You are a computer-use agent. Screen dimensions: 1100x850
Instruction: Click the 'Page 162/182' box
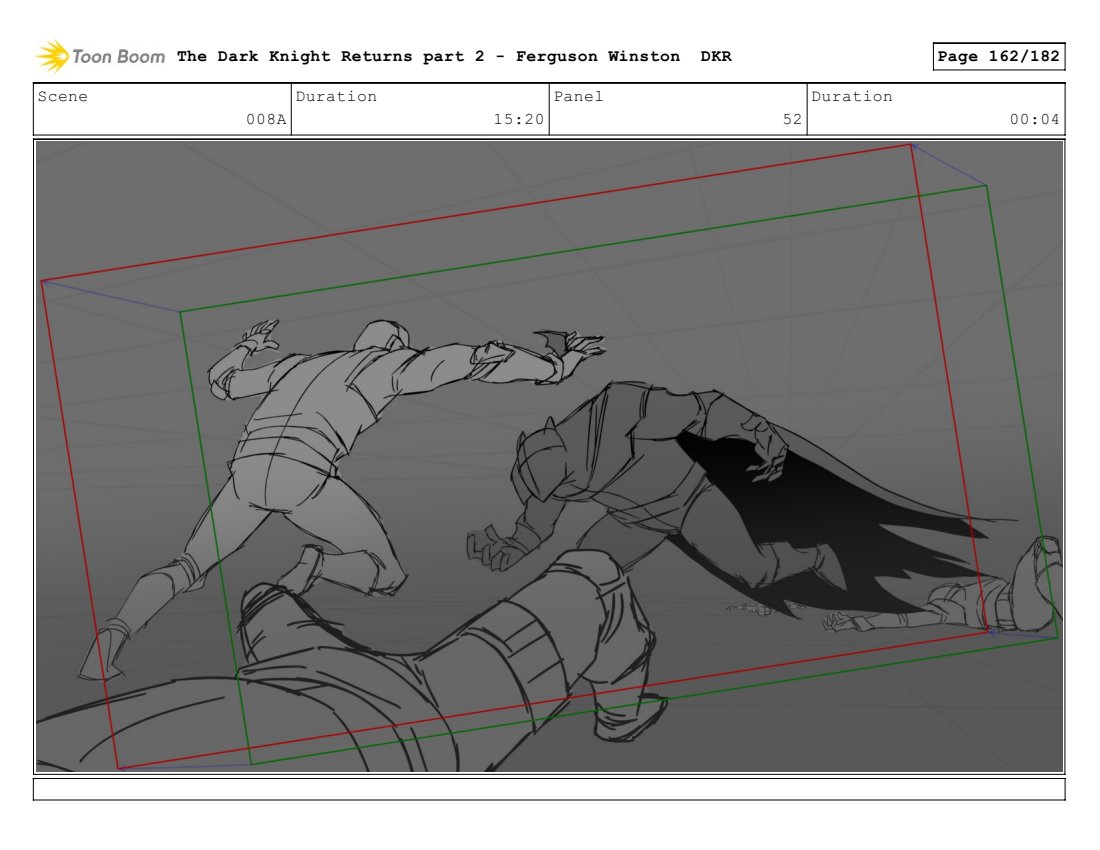tap(999, 56)
